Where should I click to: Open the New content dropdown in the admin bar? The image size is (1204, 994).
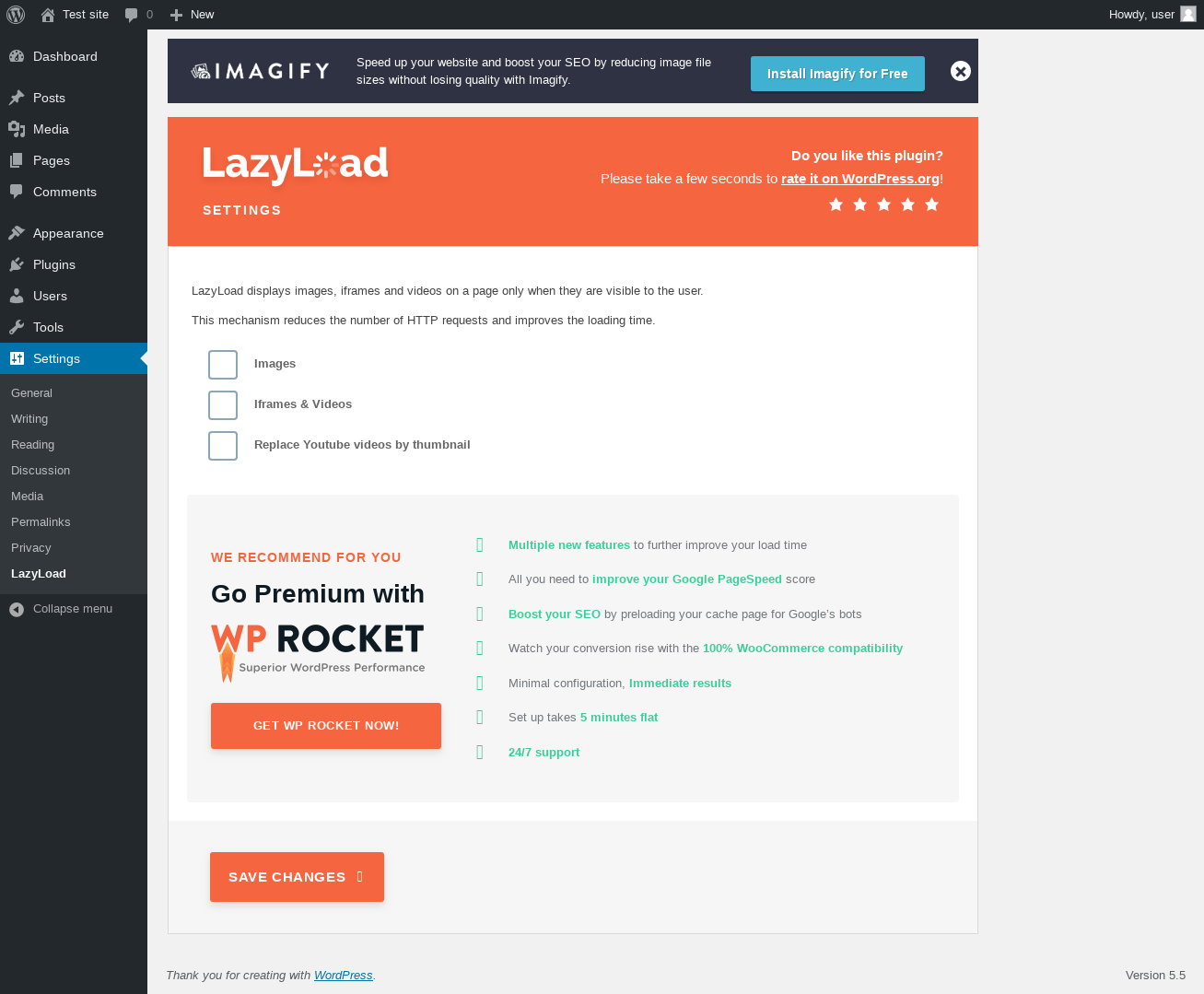192,15
